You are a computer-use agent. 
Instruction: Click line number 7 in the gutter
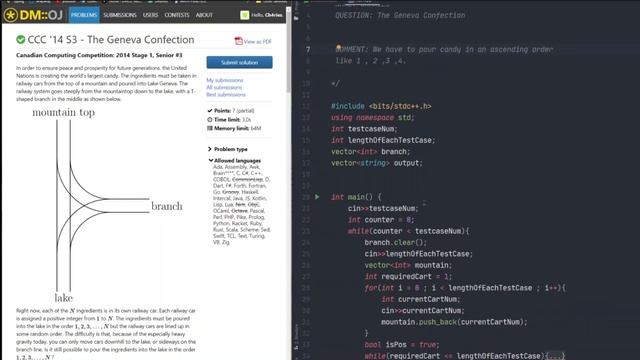coord(308,50)
